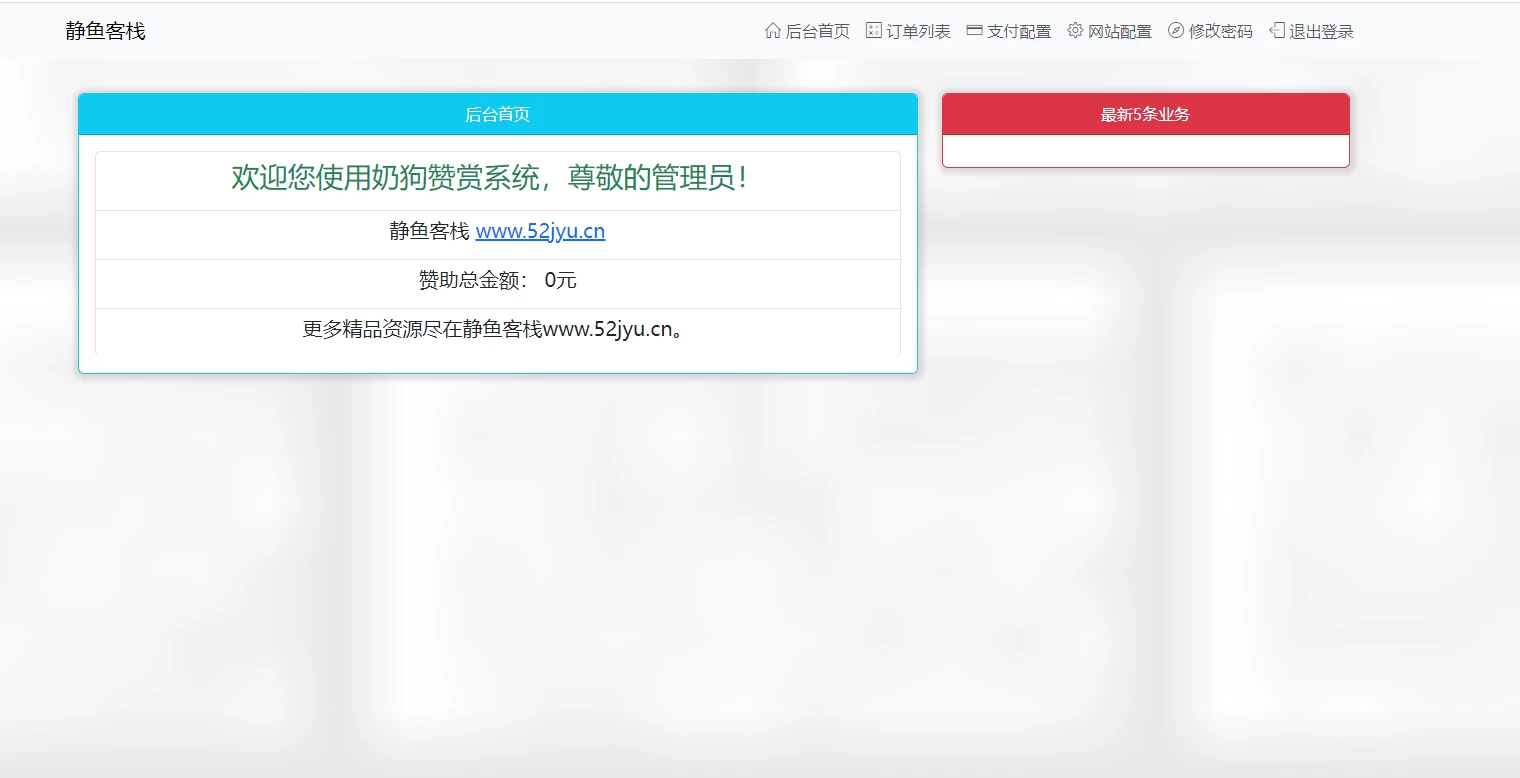
Task: Click the 赞助总金额 0元 row
Action: (x=497, y=281)
